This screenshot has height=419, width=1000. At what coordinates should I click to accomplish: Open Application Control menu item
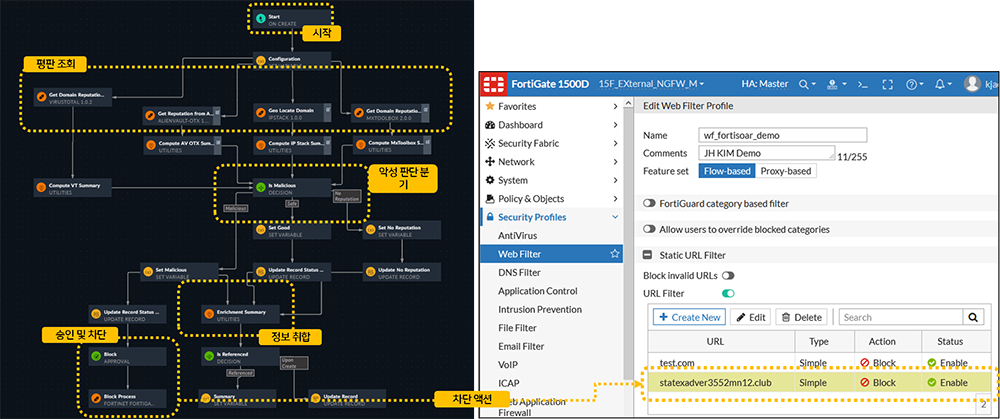[538, 291]
